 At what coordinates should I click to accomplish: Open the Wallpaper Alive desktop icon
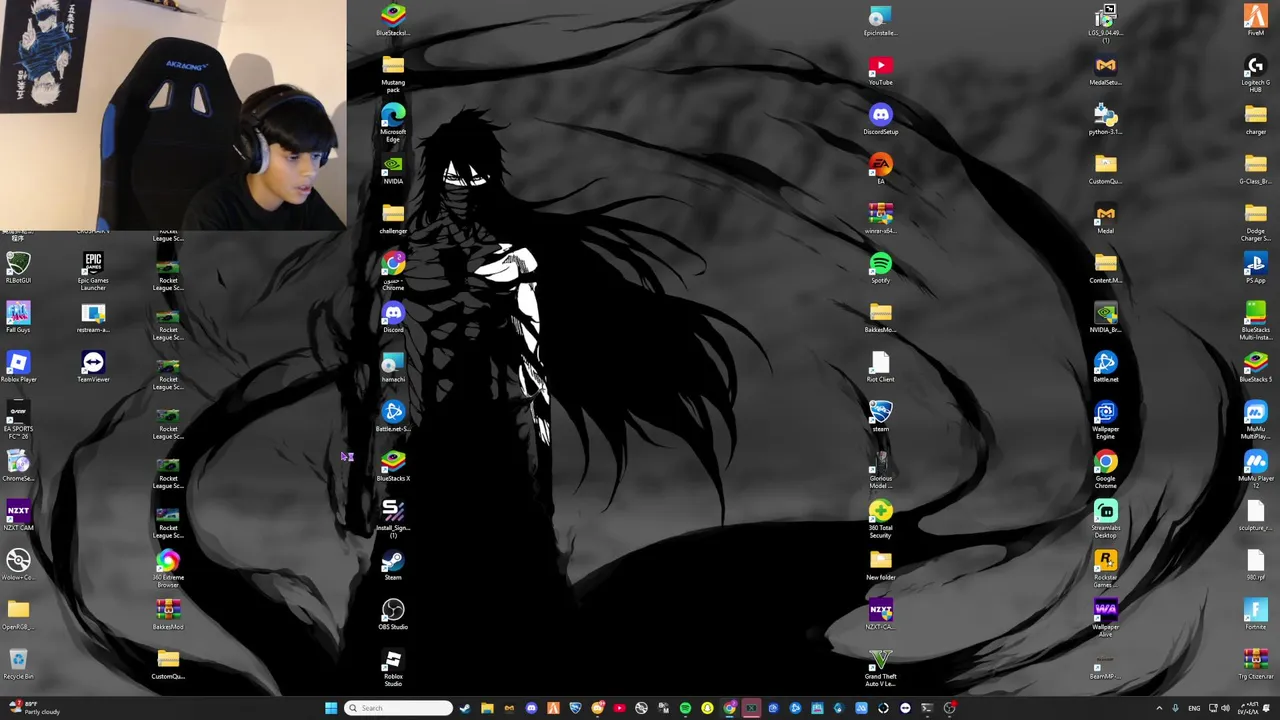[1105, 617]
